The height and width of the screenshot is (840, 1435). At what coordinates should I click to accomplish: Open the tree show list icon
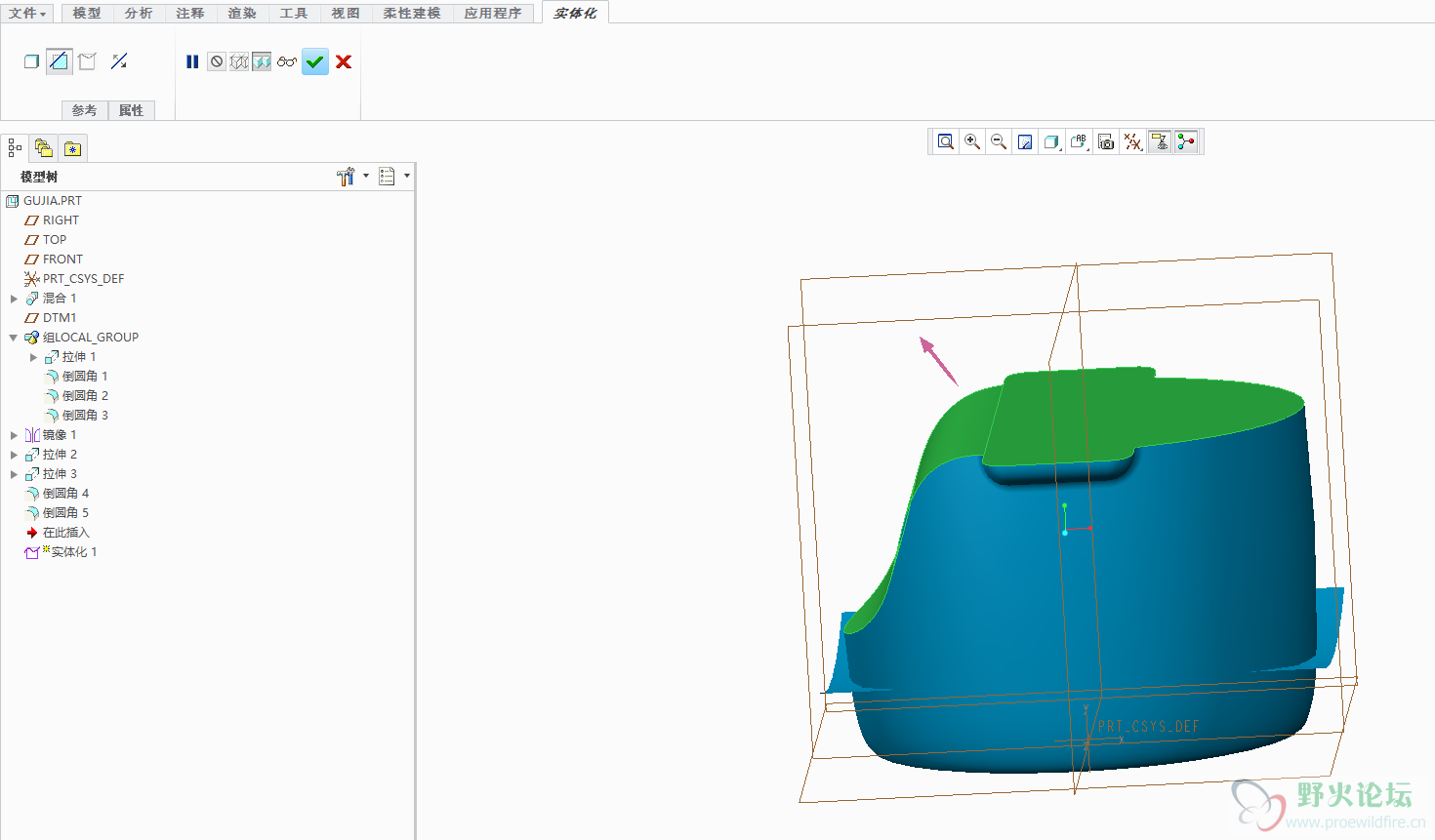(387, 177)
